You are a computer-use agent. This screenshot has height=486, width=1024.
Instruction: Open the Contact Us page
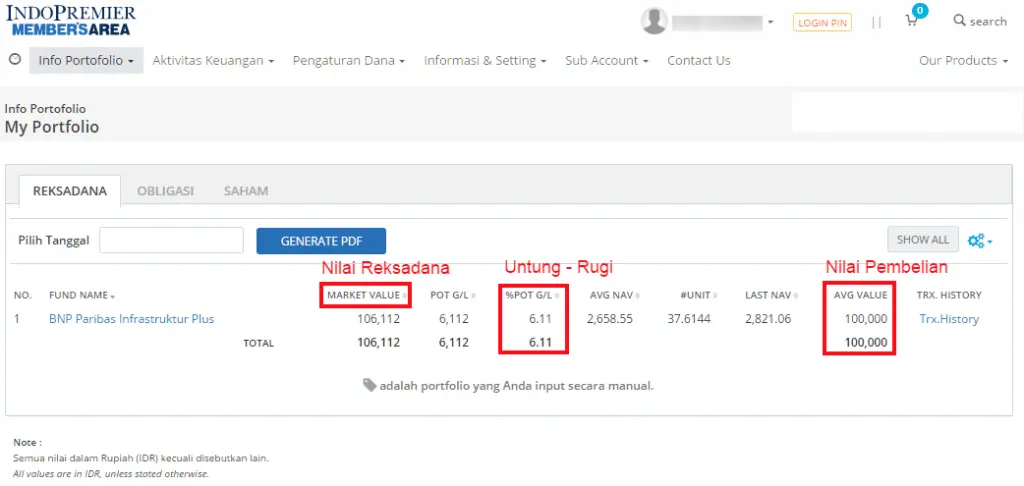tap(699, 60)
